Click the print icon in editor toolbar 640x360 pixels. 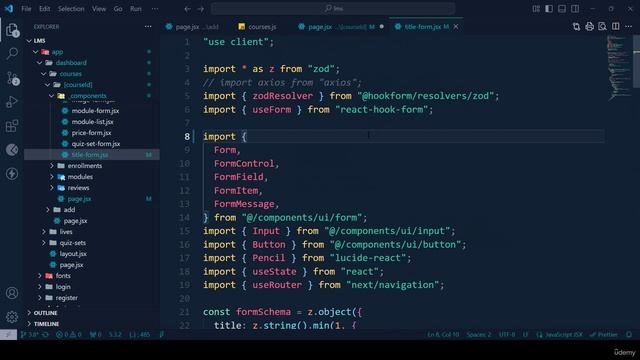coord(589,27)
